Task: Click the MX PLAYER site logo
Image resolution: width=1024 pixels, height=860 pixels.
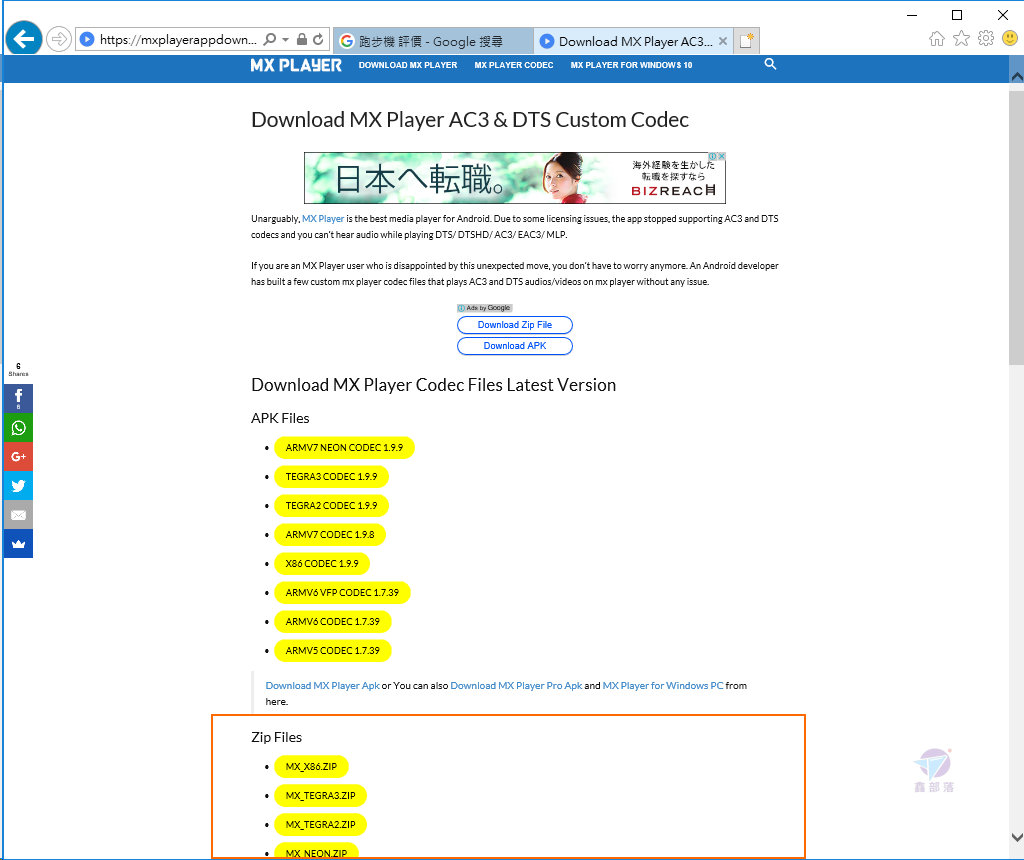Action: coord(296,65)
